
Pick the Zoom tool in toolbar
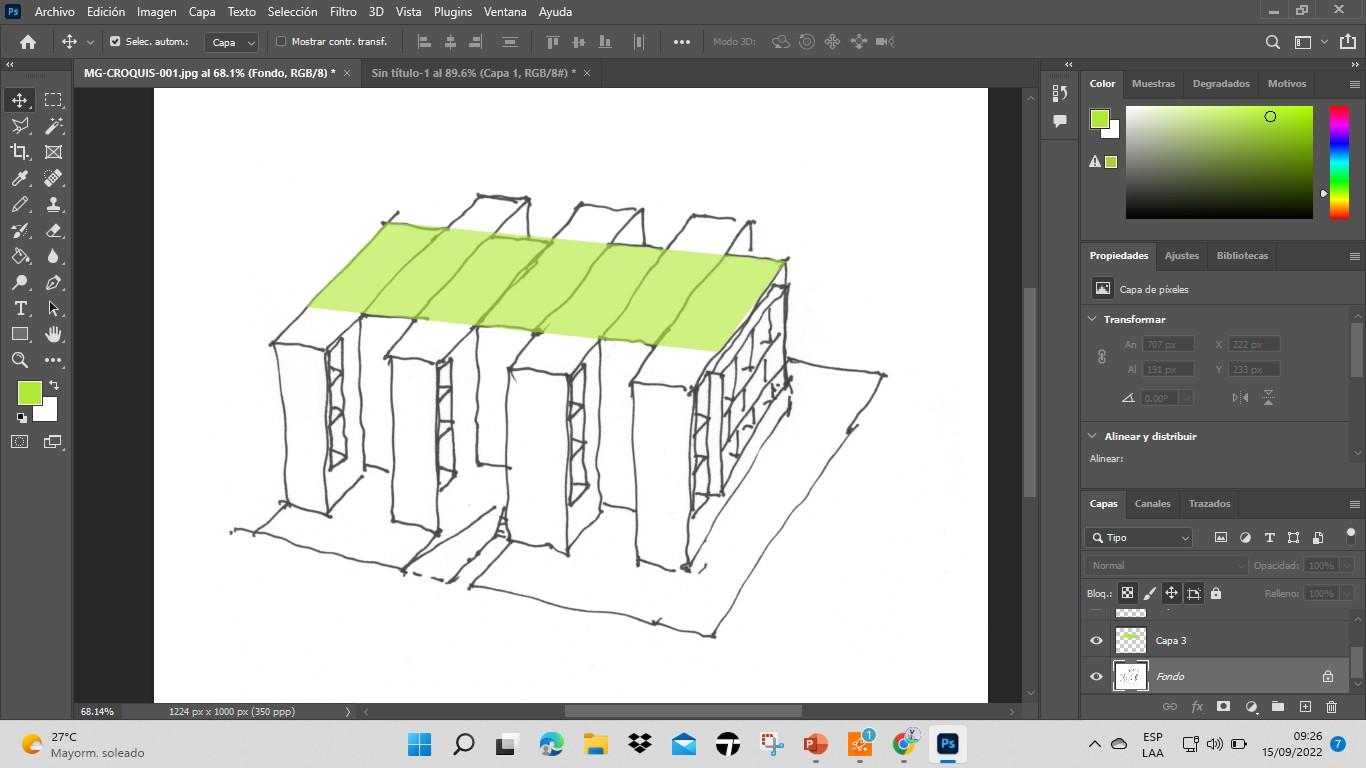(x=20, y=360)
